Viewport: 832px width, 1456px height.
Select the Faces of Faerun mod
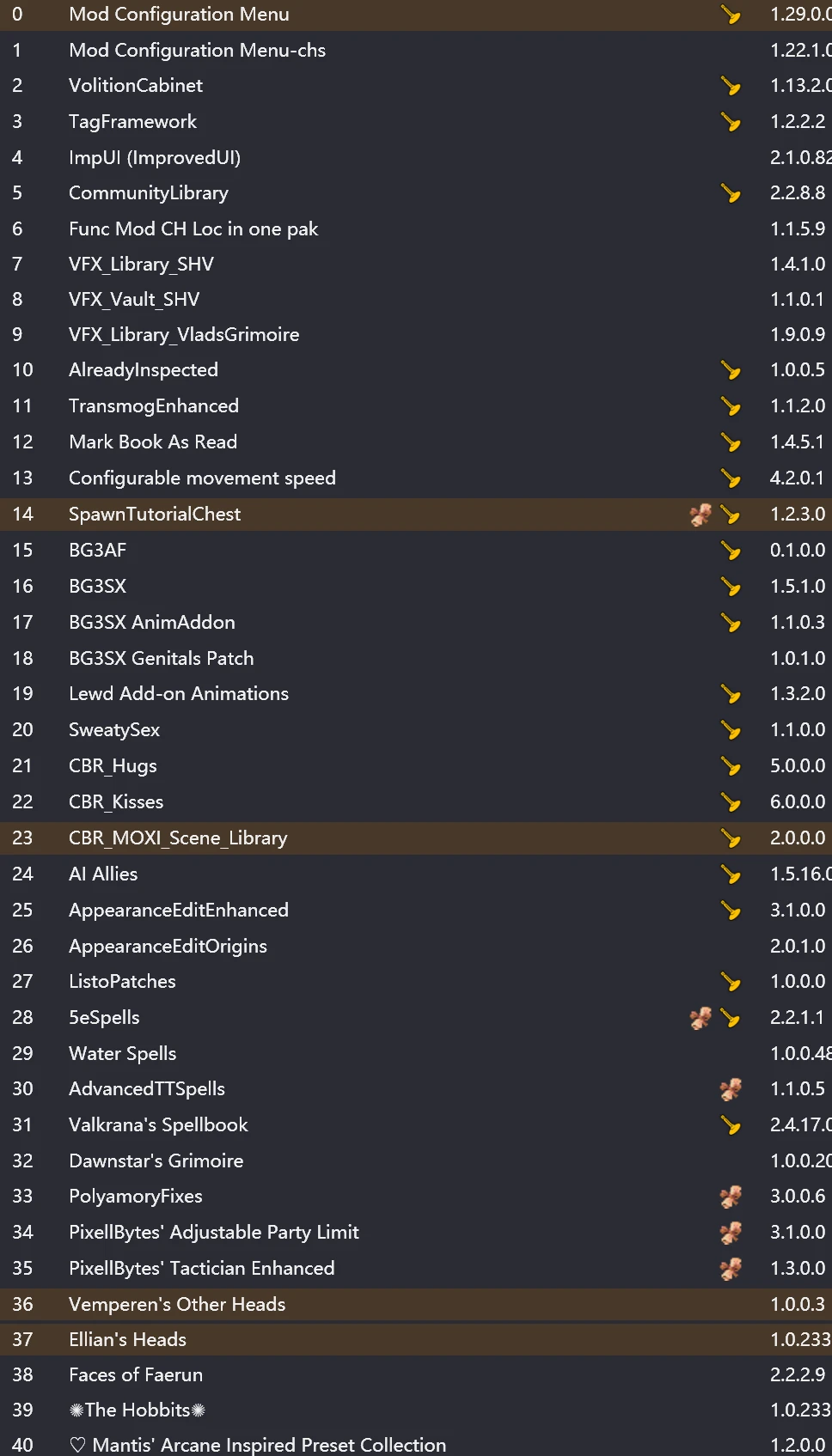136,1374
